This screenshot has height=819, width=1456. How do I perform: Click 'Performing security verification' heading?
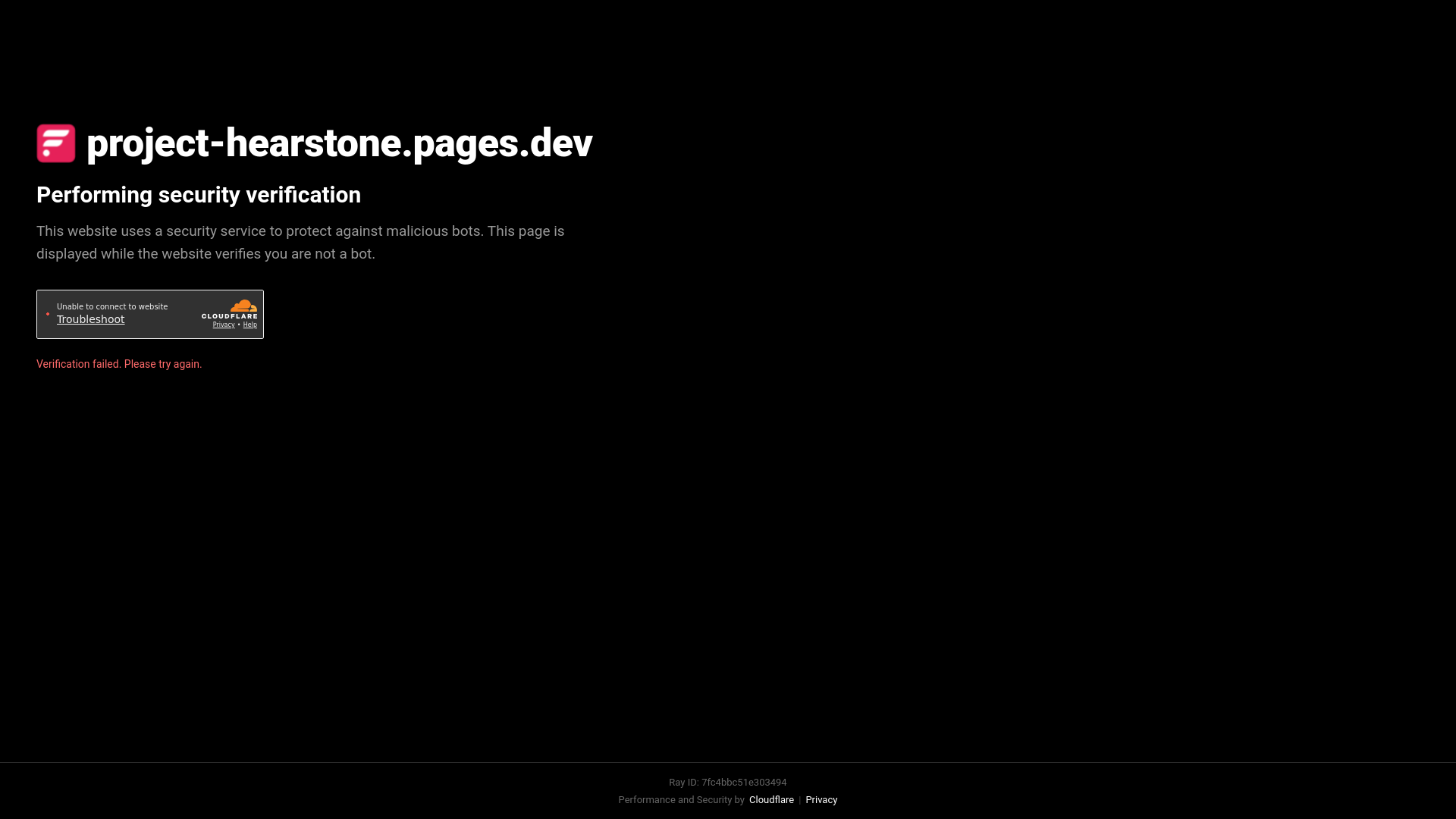pyautogui.click(x=199, y=195)
